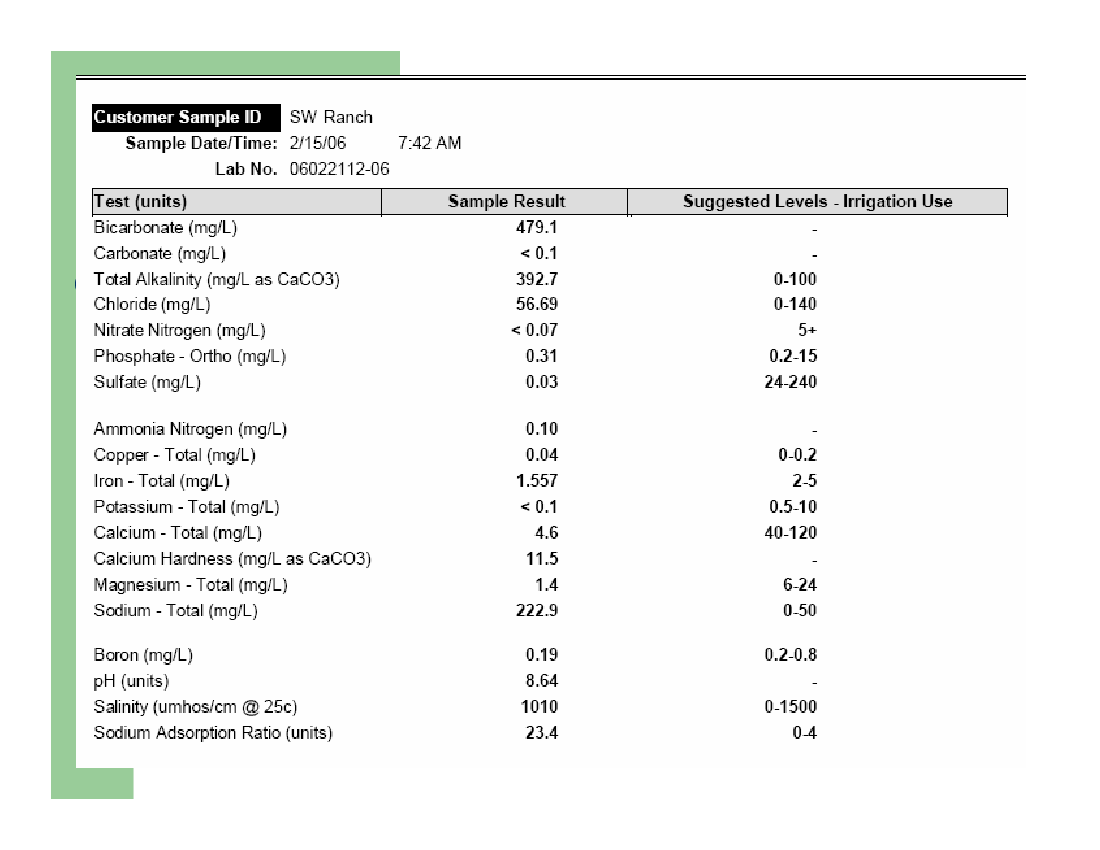
Task: Click the suggested level 0-100
Action: [x=795, y=279]
